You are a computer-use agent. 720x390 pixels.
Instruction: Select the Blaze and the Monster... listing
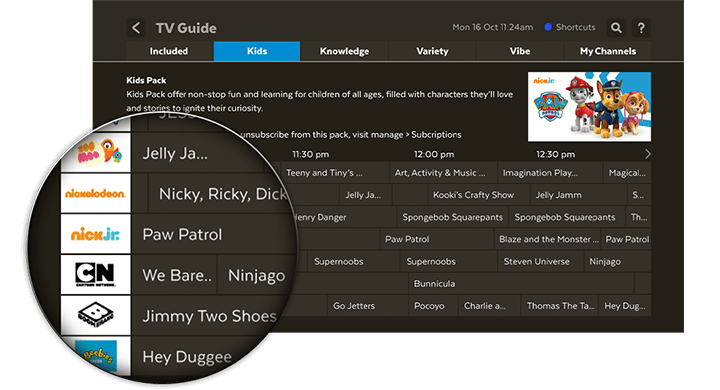click(x=548, y=239)
